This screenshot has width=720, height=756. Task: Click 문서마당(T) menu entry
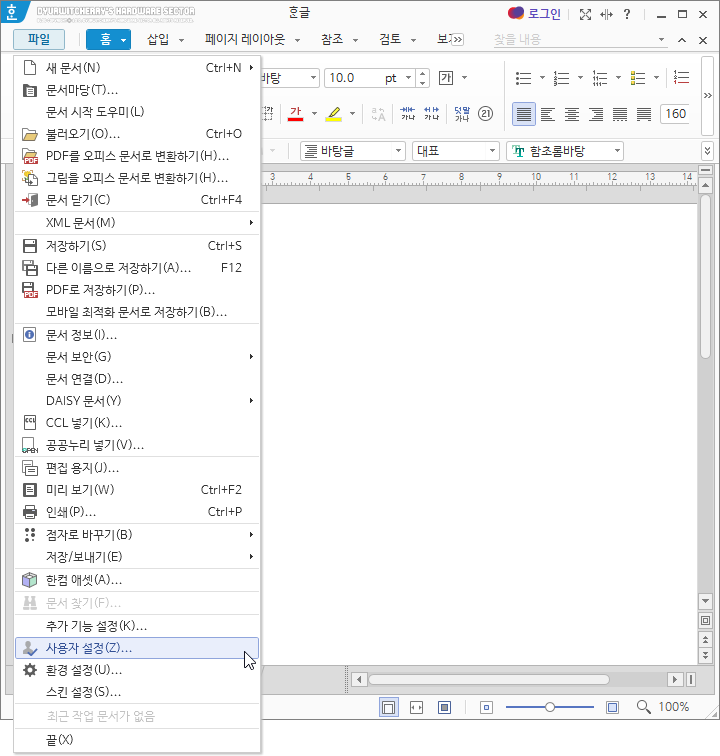coord(137,90)
